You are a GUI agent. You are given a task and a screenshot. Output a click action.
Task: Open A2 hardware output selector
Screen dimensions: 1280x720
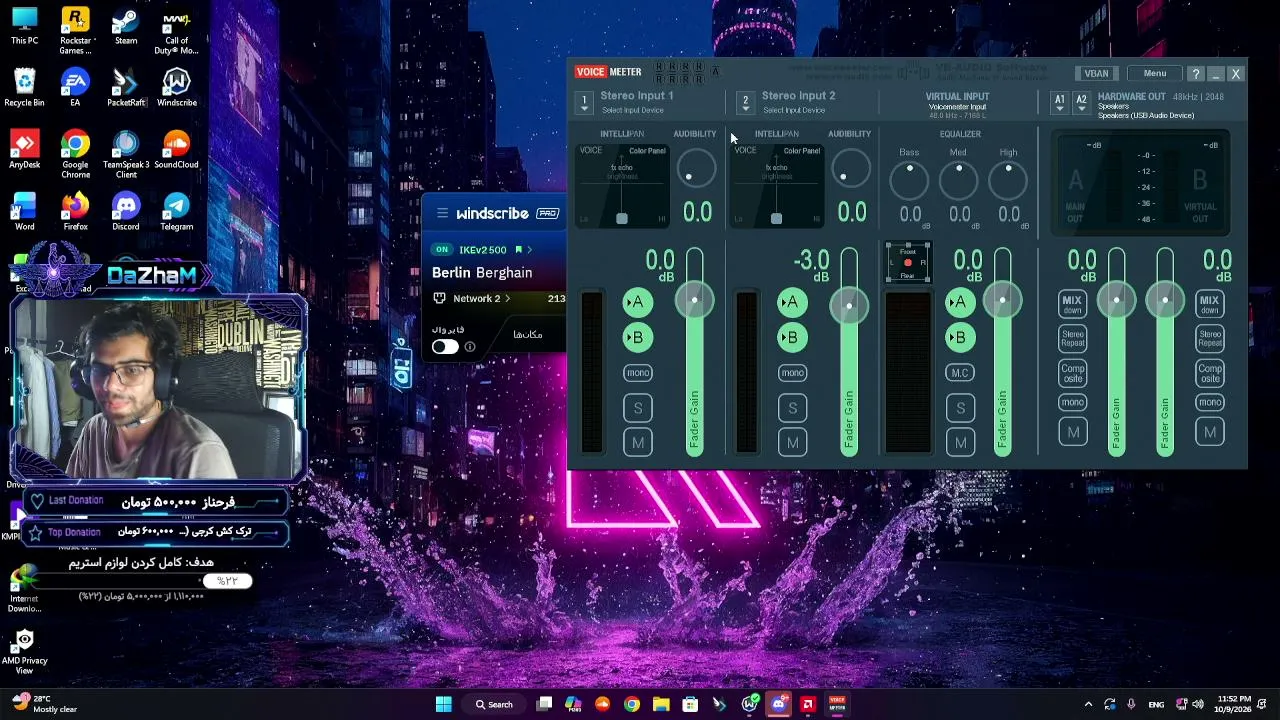click(1081, 102)
